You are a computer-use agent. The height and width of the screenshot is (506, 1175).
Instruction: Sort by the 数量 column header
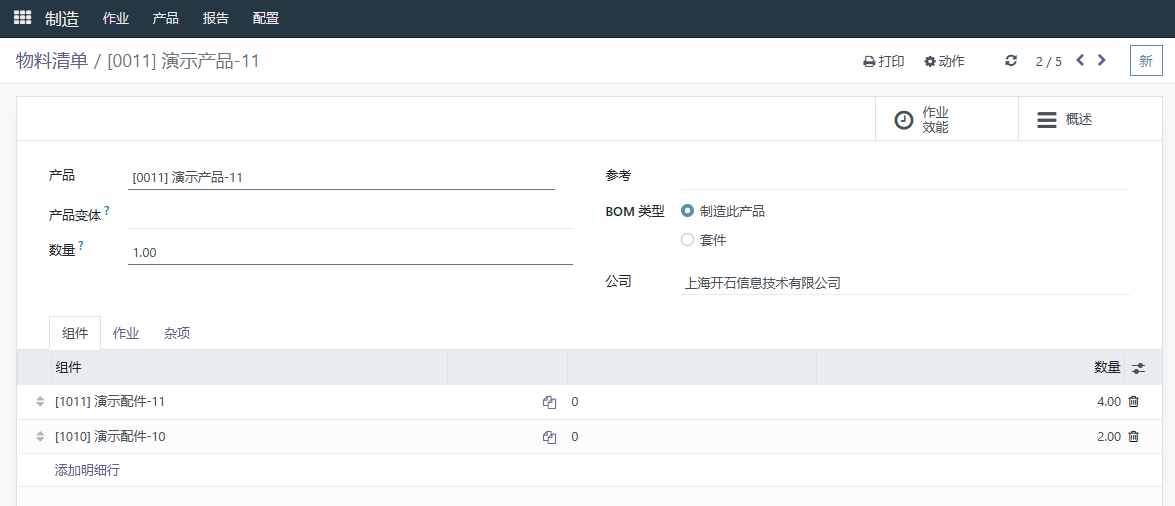[x=970, y=367]
